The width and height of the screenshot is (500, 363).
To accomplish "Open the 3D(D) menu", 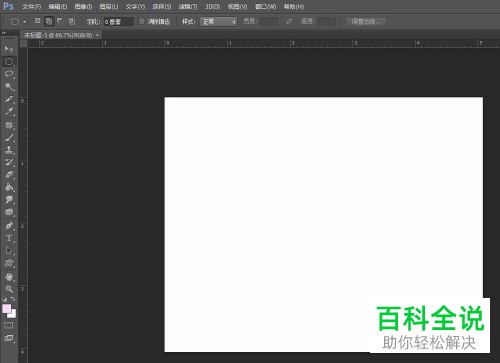I will coord(212,7).
